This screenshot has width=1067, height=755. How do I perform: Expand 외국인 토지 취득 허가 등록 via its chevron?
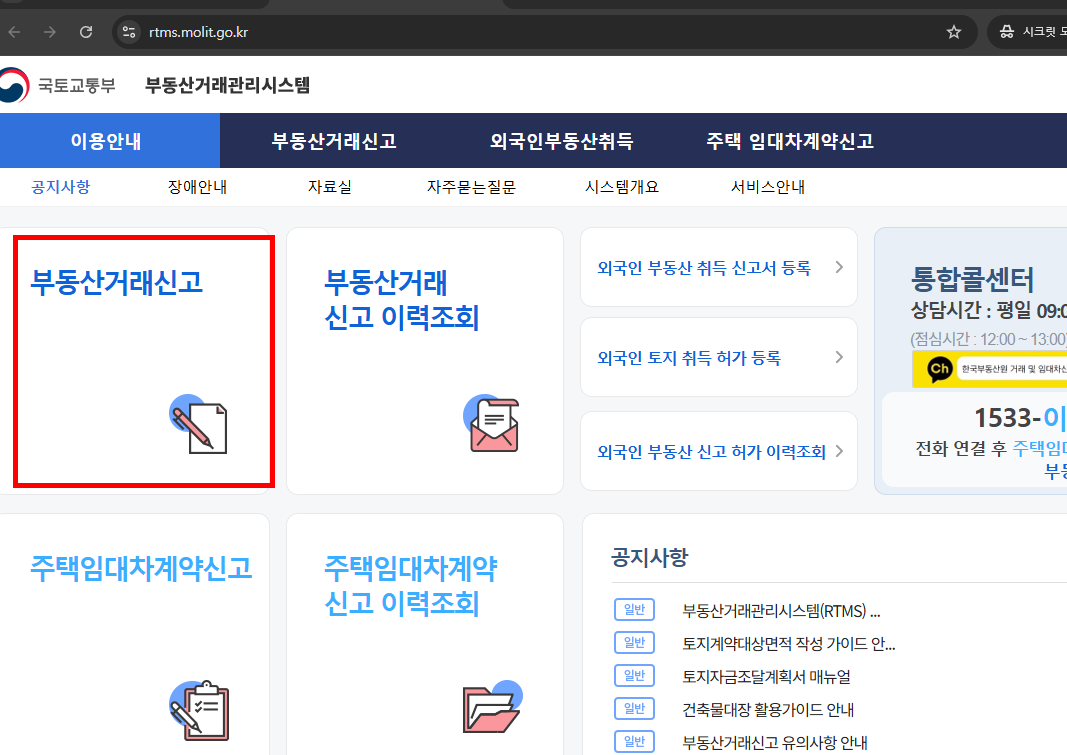click(x=838, y=357)
